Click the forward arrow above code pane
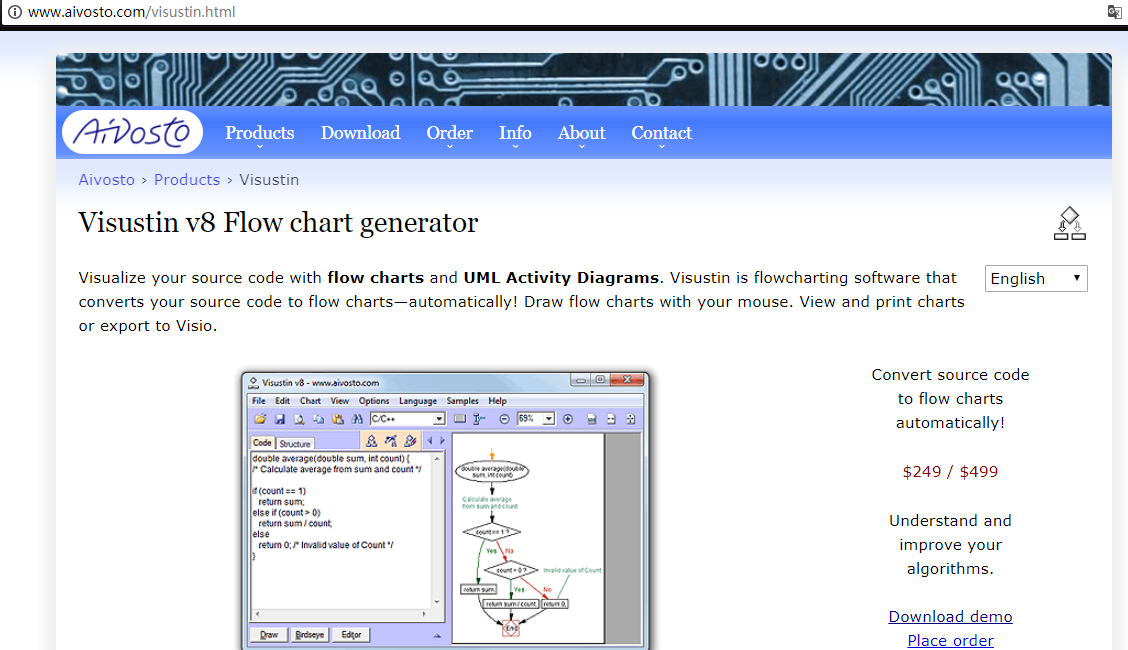Screen dimensions: 1128x650 click(442, 441)
